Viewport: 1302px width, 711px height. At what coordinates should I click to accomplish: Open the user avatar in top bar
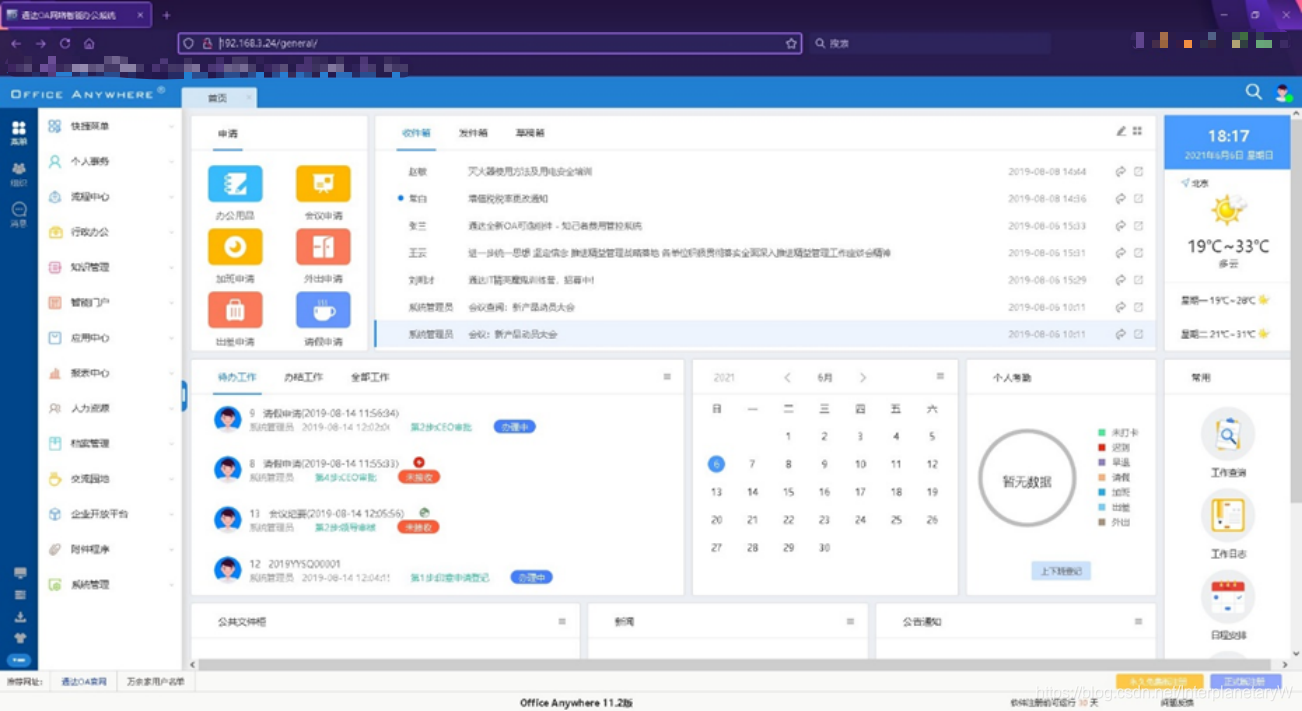1283,92
